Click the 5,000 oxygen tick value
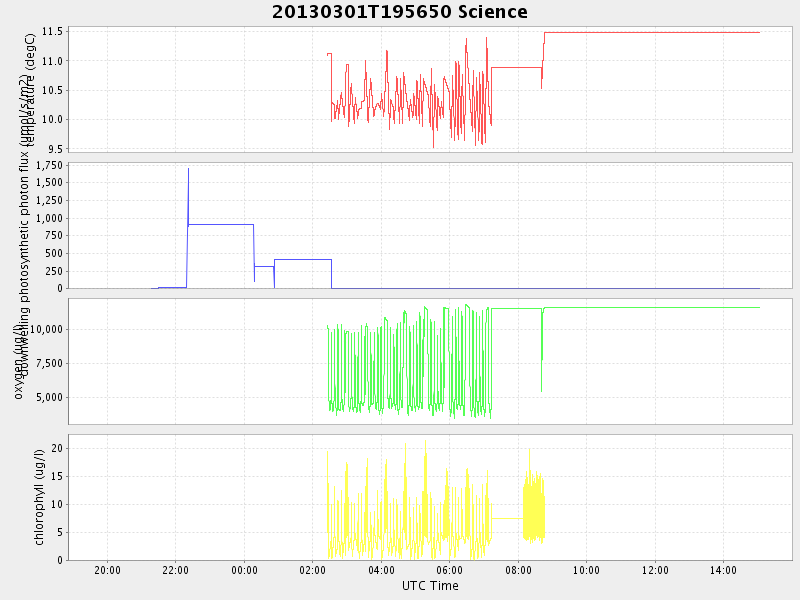The height and width of the screenshot is (600, 800). tap(49, 397)
